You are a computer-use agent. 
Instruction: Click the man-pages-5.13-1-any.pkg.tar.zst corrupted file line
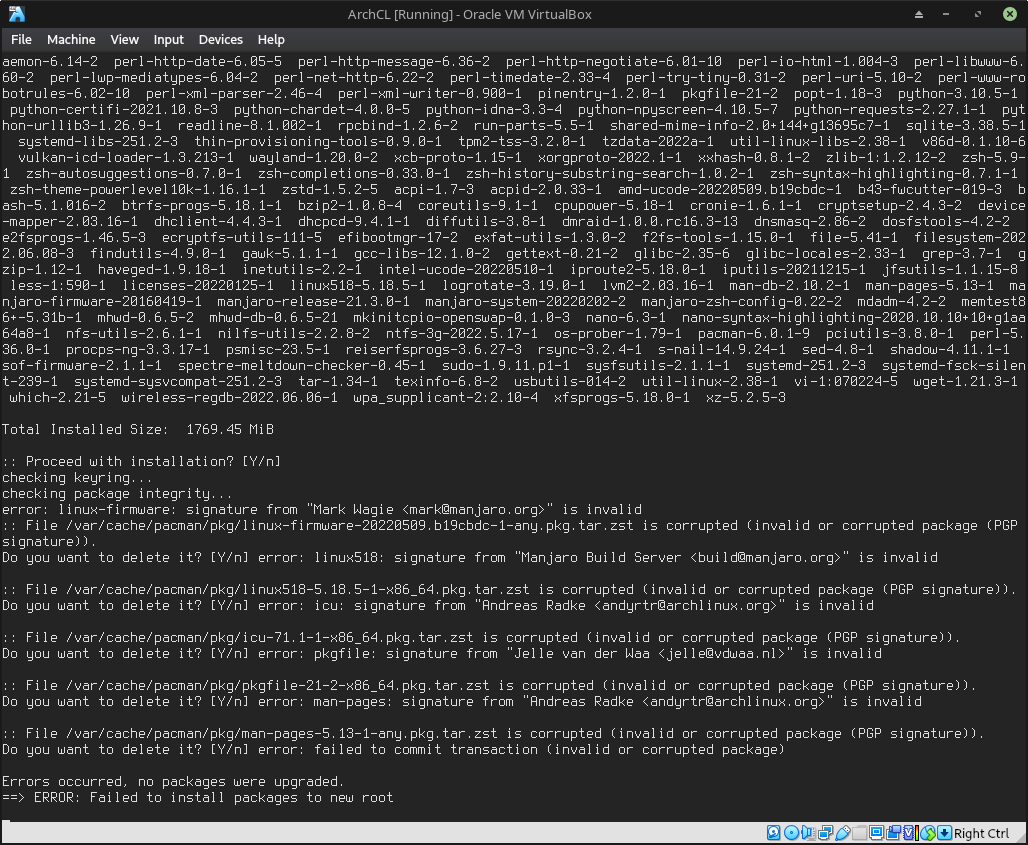click(x=493, y=734)
